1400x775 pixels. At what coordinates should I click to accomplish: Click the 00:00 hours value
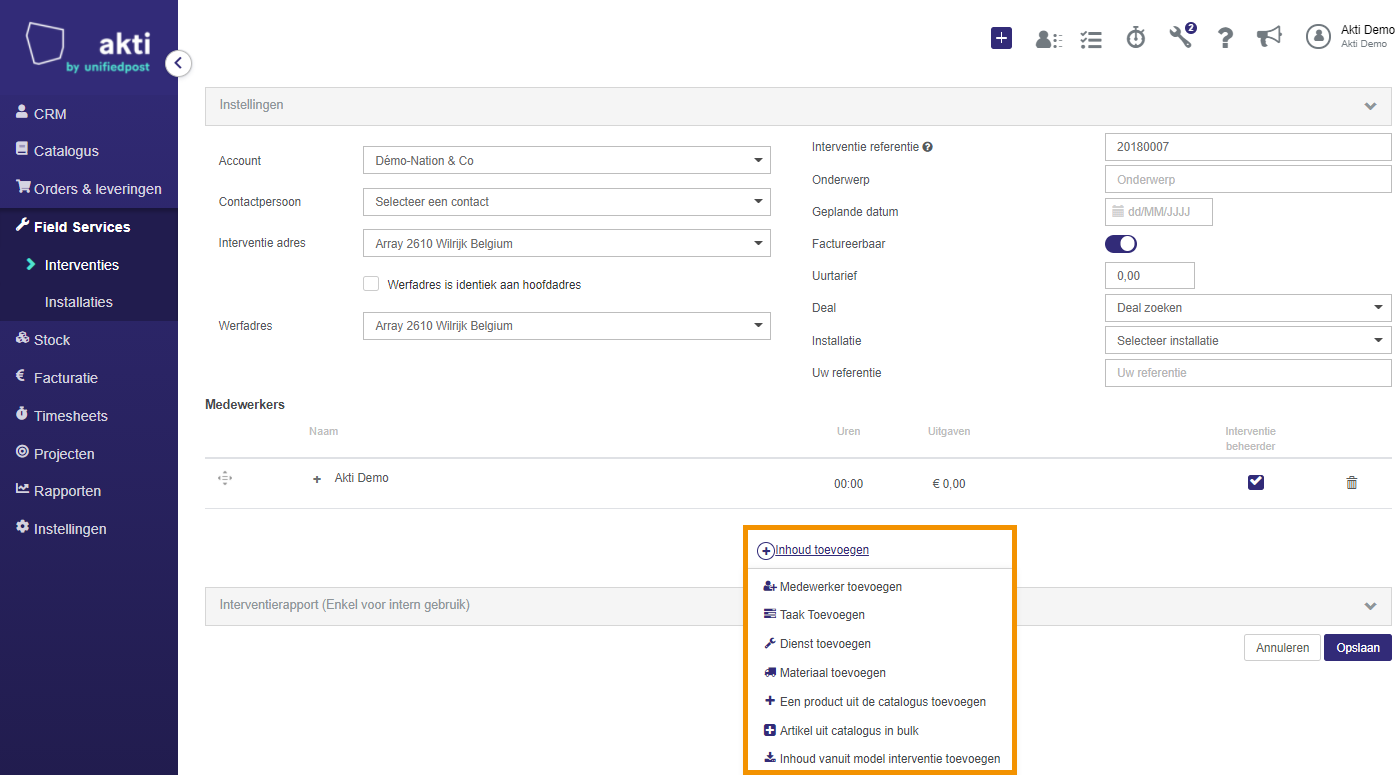[848, 484]
